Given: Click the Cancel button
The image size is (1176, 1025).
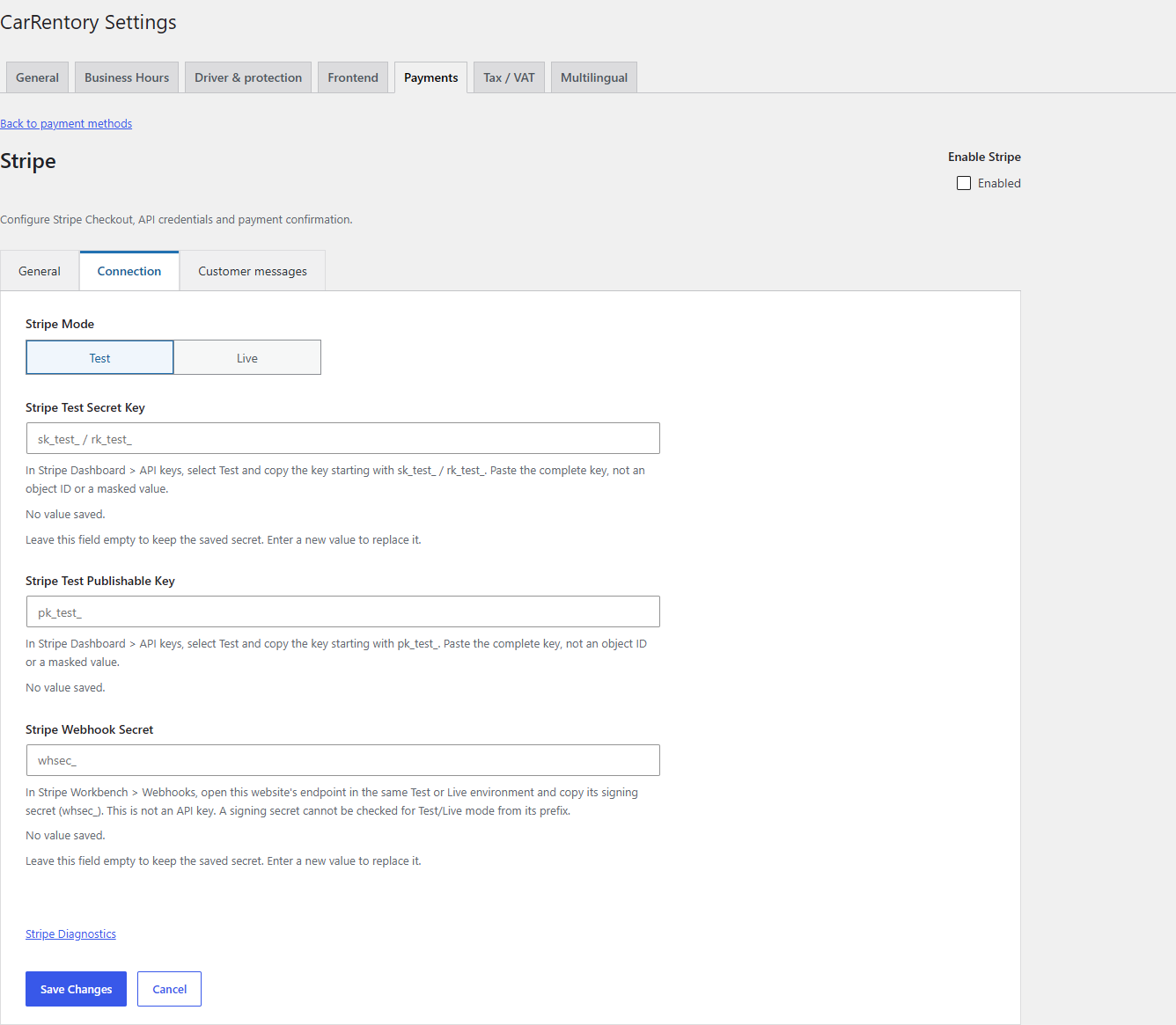Looking at the screenshot, I should pyautogui.click(x=169, y=989).
